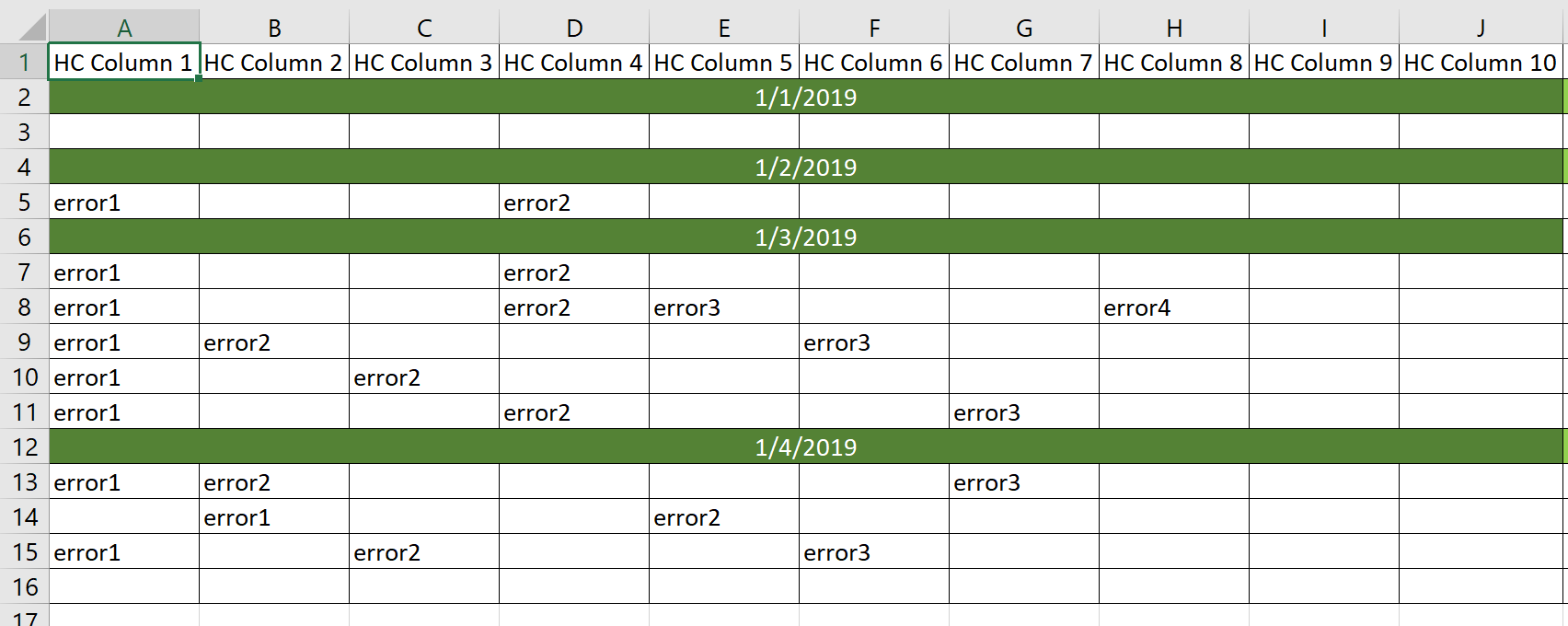The height and width of the screenshot is (626, 1568).
Task: Click error2 in cell B9
Action: (x=274, y=342)
